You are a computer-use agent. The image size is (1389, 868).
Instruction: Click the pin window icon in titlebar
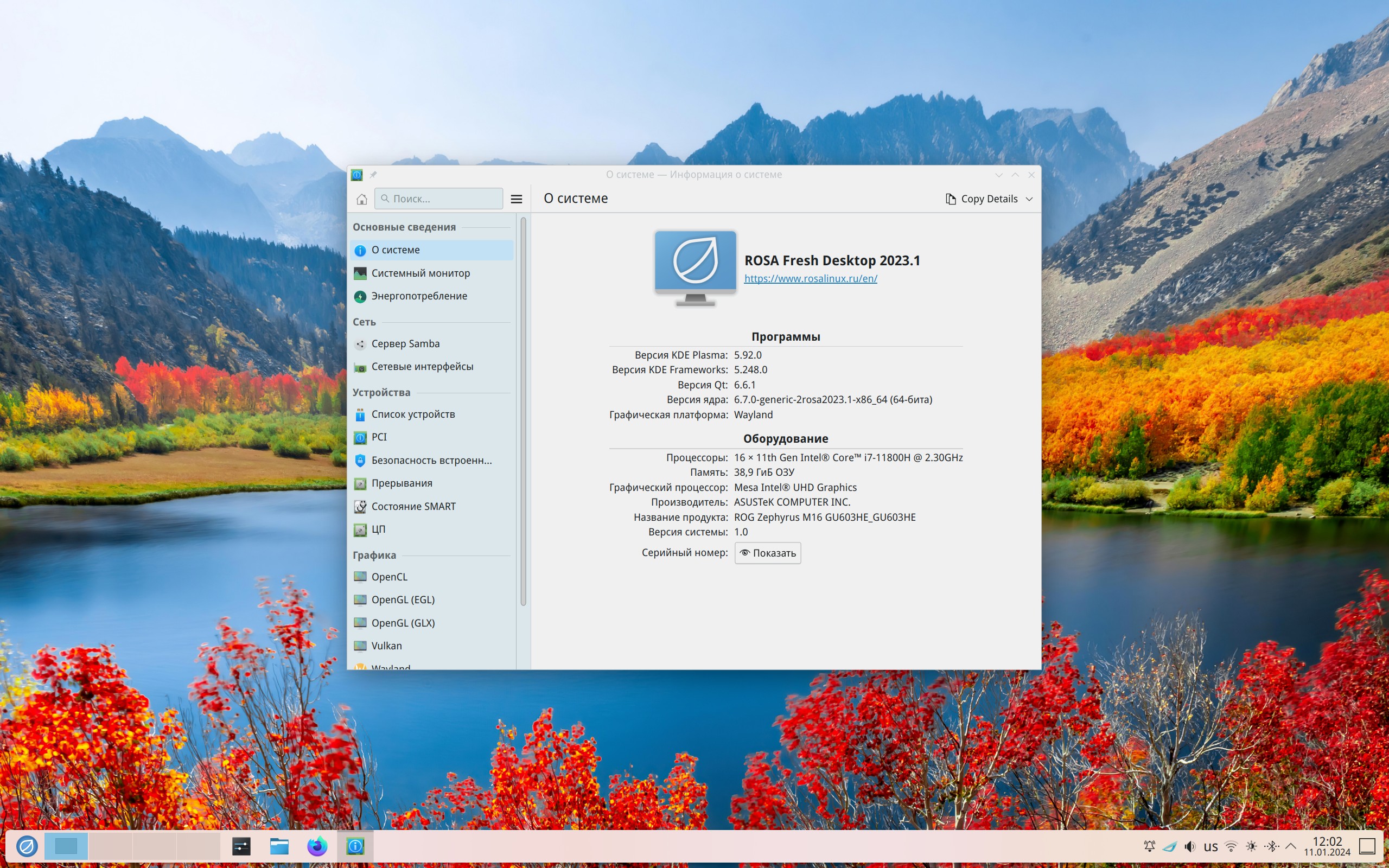[373, 175]
